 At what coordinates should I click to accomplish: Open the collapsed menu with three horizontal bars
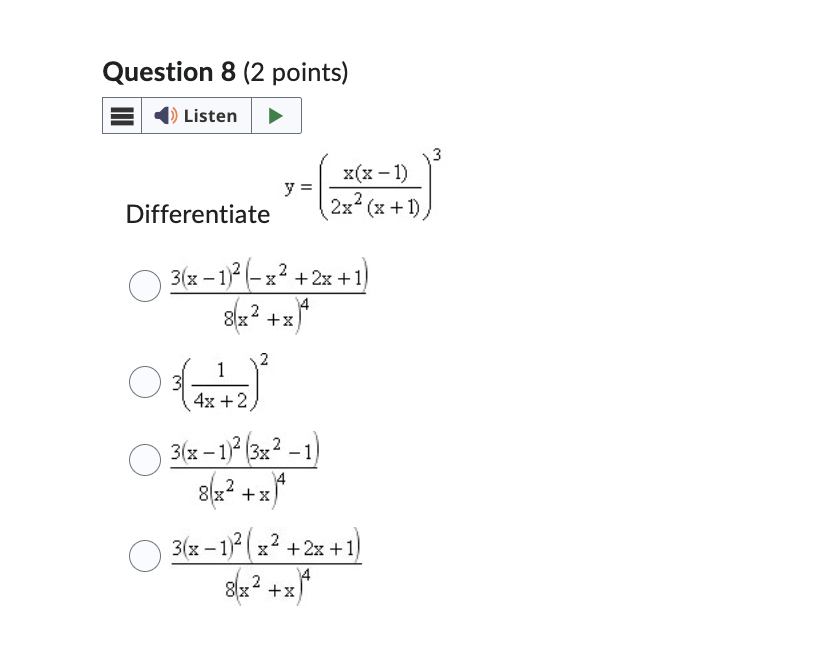121,115
